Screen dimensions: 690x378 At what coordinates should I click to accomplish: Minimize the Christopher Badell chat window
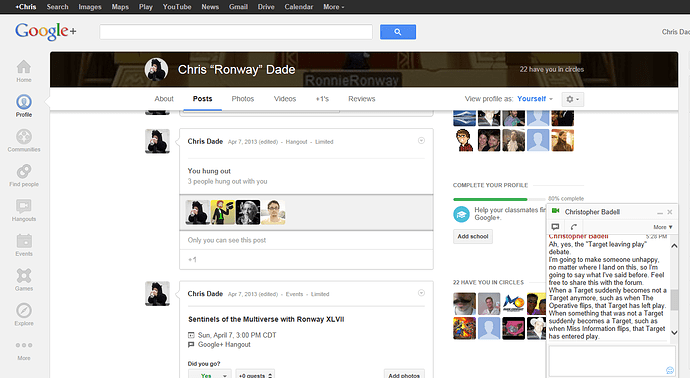660,213
